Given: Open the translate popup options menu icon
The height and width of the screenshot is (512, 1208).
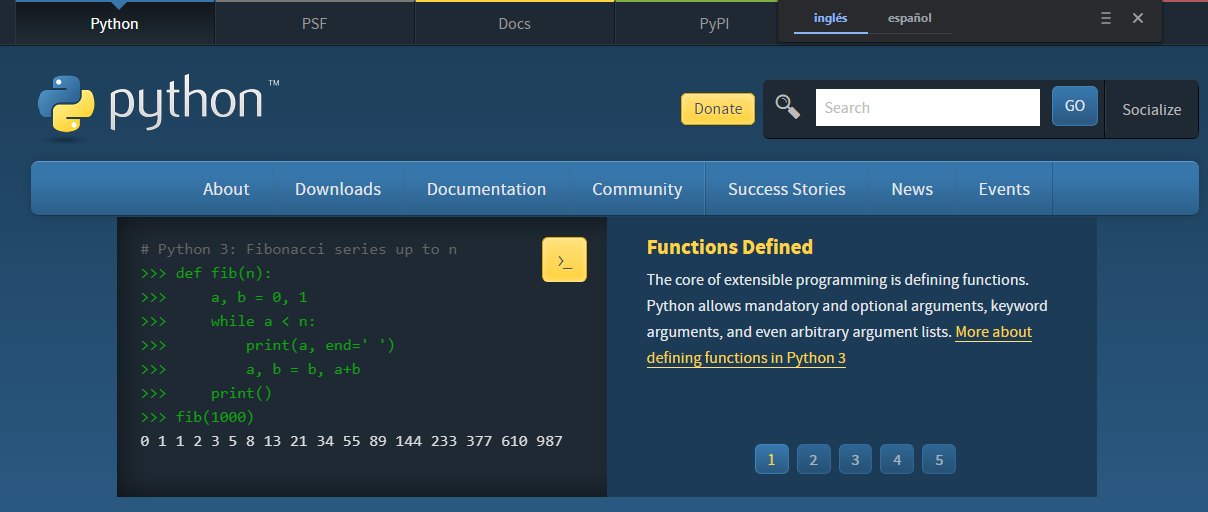Looking at the screenshot, I should point(1106,18).
